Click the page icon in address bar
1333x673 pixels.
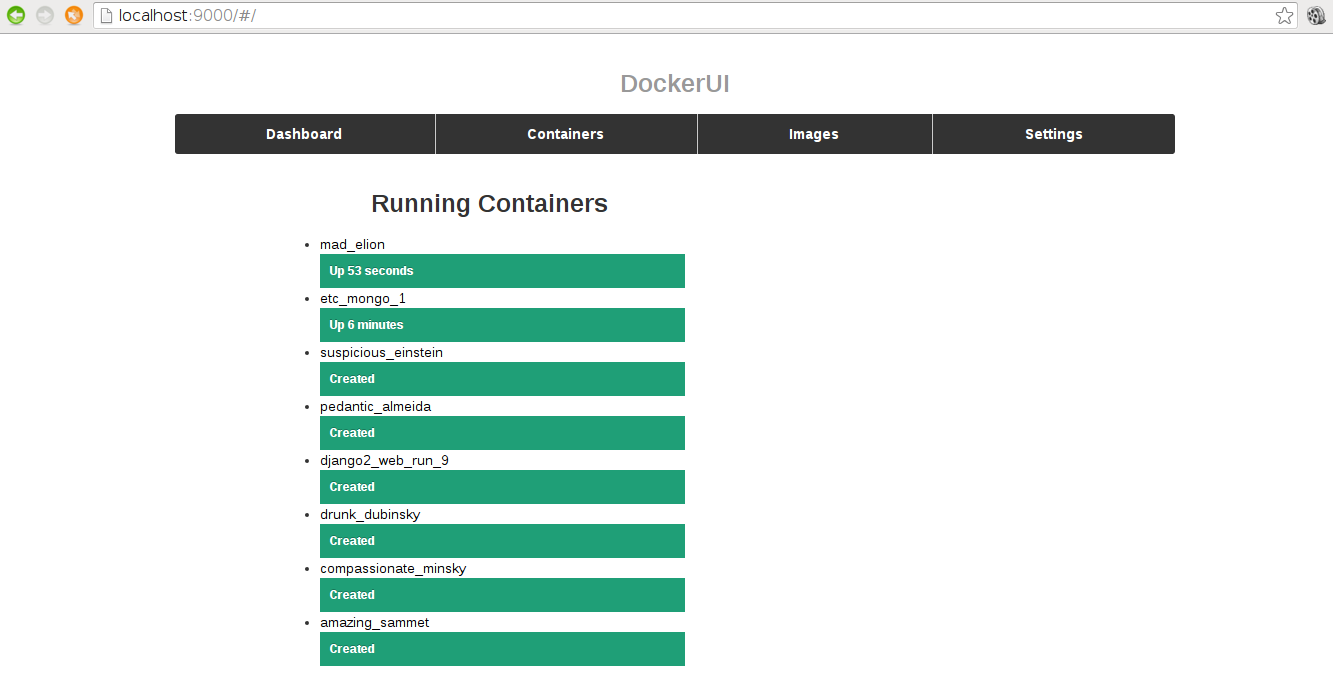106,16
